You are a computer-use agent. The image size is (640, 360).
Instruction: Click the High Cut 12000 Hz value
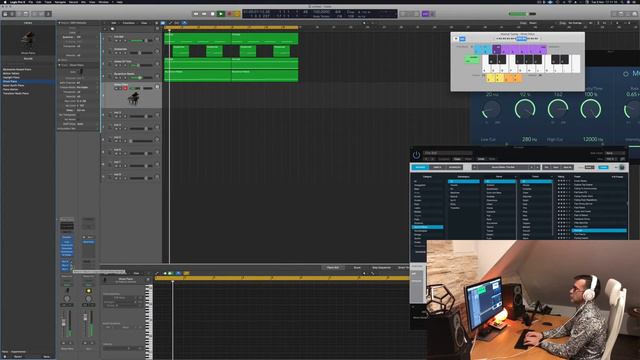[x=593, y=140]
